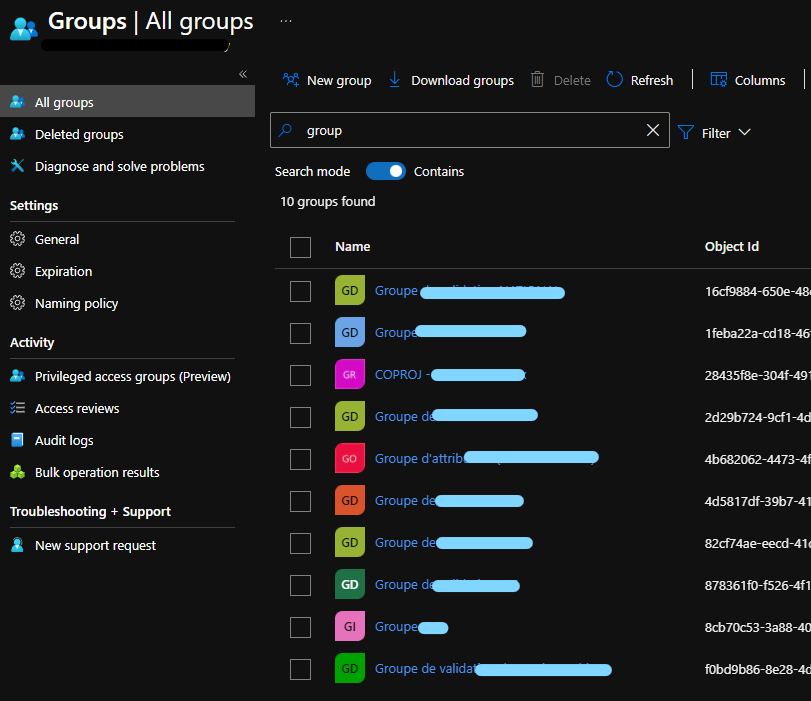The height and width of the screenshot is (701, 811).
Task: Check the box for group 8cb70c53
Action: click(301, 628)
